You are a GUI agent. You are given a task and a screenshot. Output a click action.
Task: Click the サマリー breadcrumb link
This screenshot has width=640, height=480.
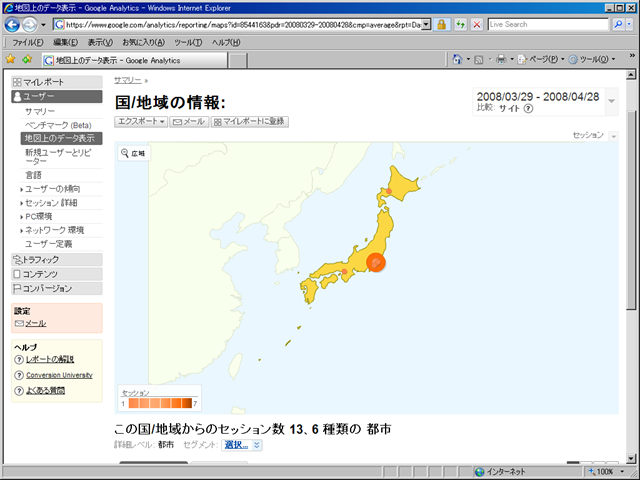(128, 80)
